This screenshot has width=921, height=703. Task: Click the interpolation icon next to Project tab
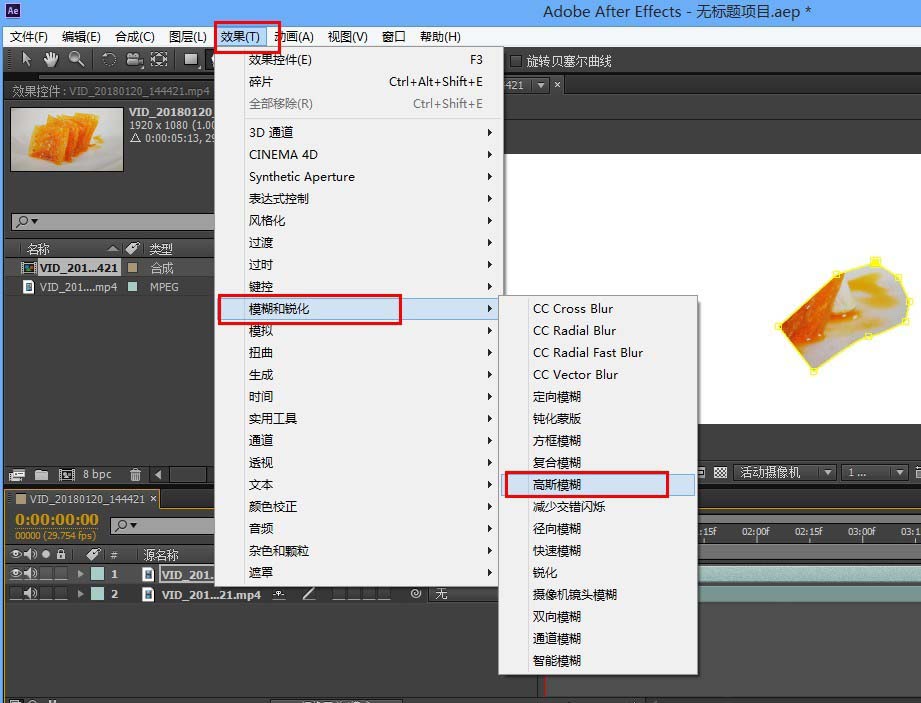click(x=15, y=475)
